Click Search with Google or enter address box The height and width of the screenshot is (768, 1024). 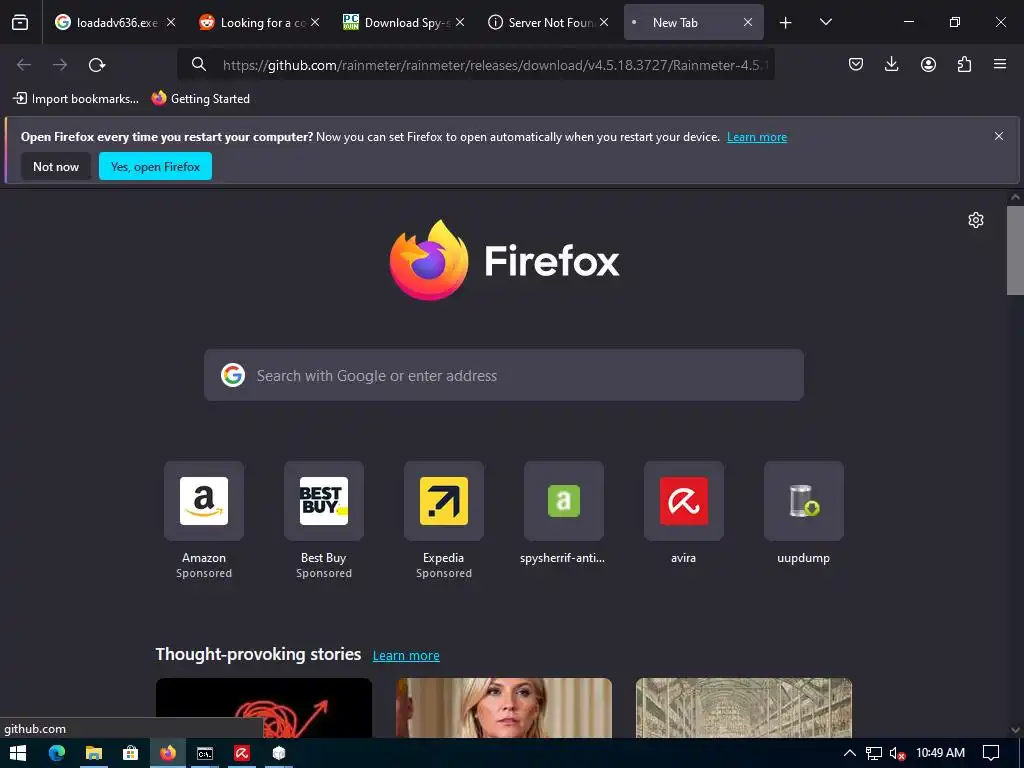point(504,375)
